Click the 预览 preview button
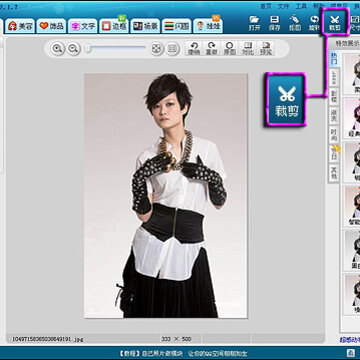360x360 pixels. [x=266, y=48]
